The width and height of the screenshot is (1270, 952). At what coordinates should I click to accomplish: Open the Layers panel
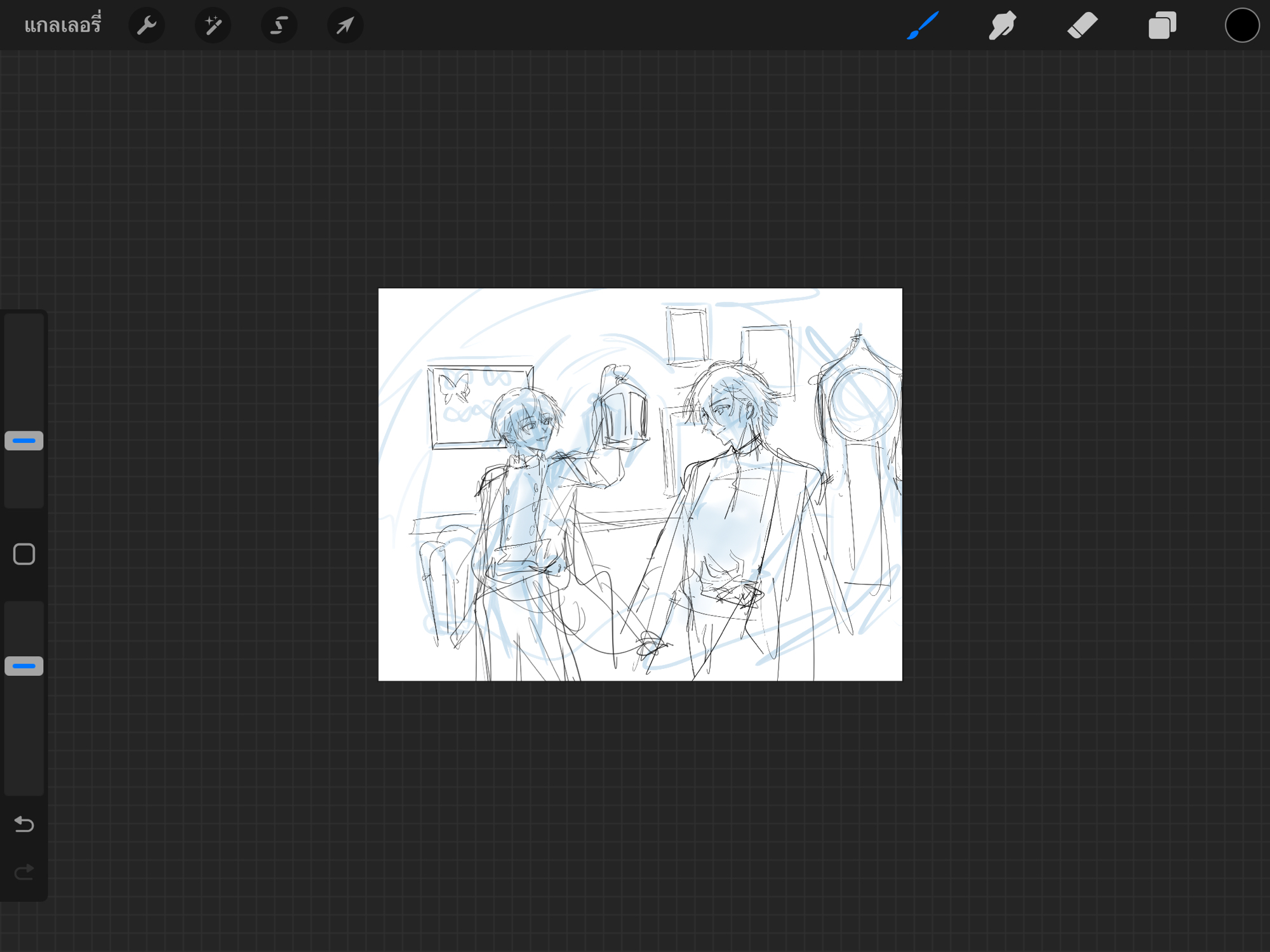pyautogui.click(x=1162, y=25)
